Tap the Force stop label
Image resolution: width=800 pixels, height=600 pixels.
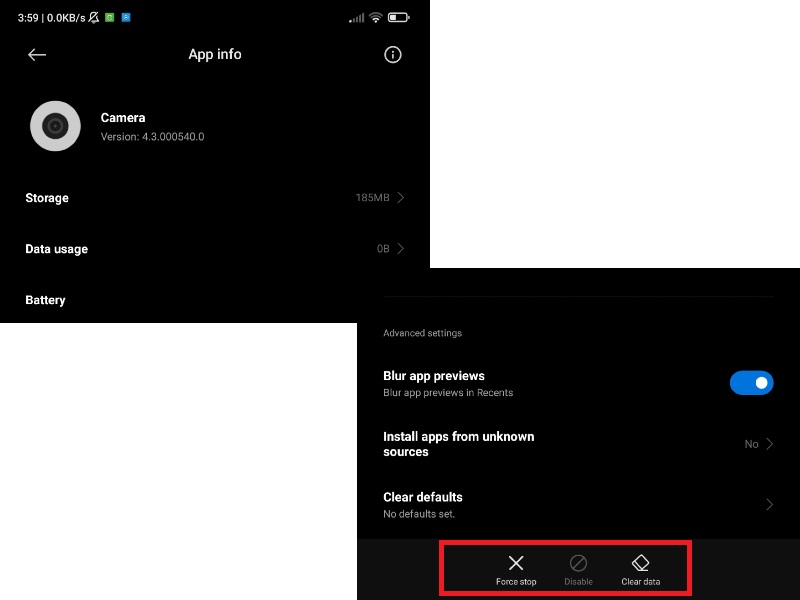click(x=516, y=582)
